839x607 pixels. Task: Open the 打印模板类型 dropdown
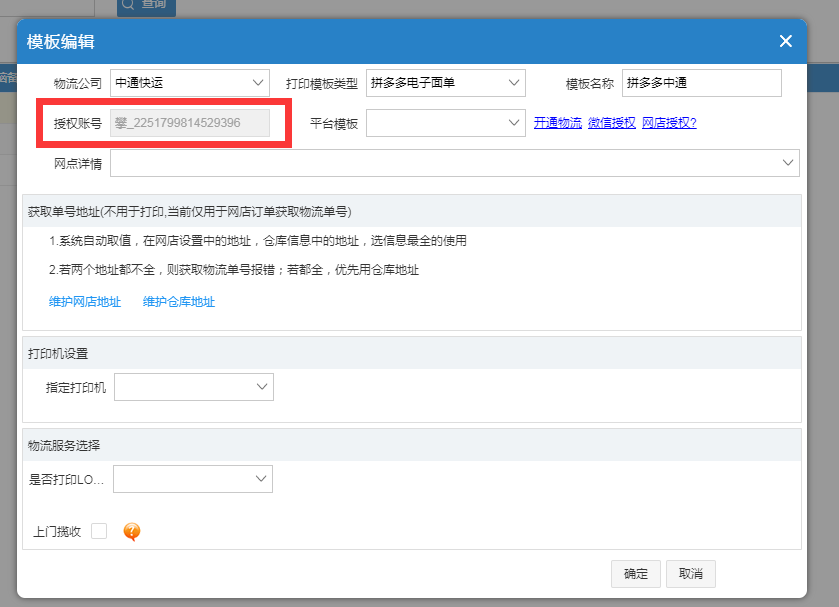point(446,83)
